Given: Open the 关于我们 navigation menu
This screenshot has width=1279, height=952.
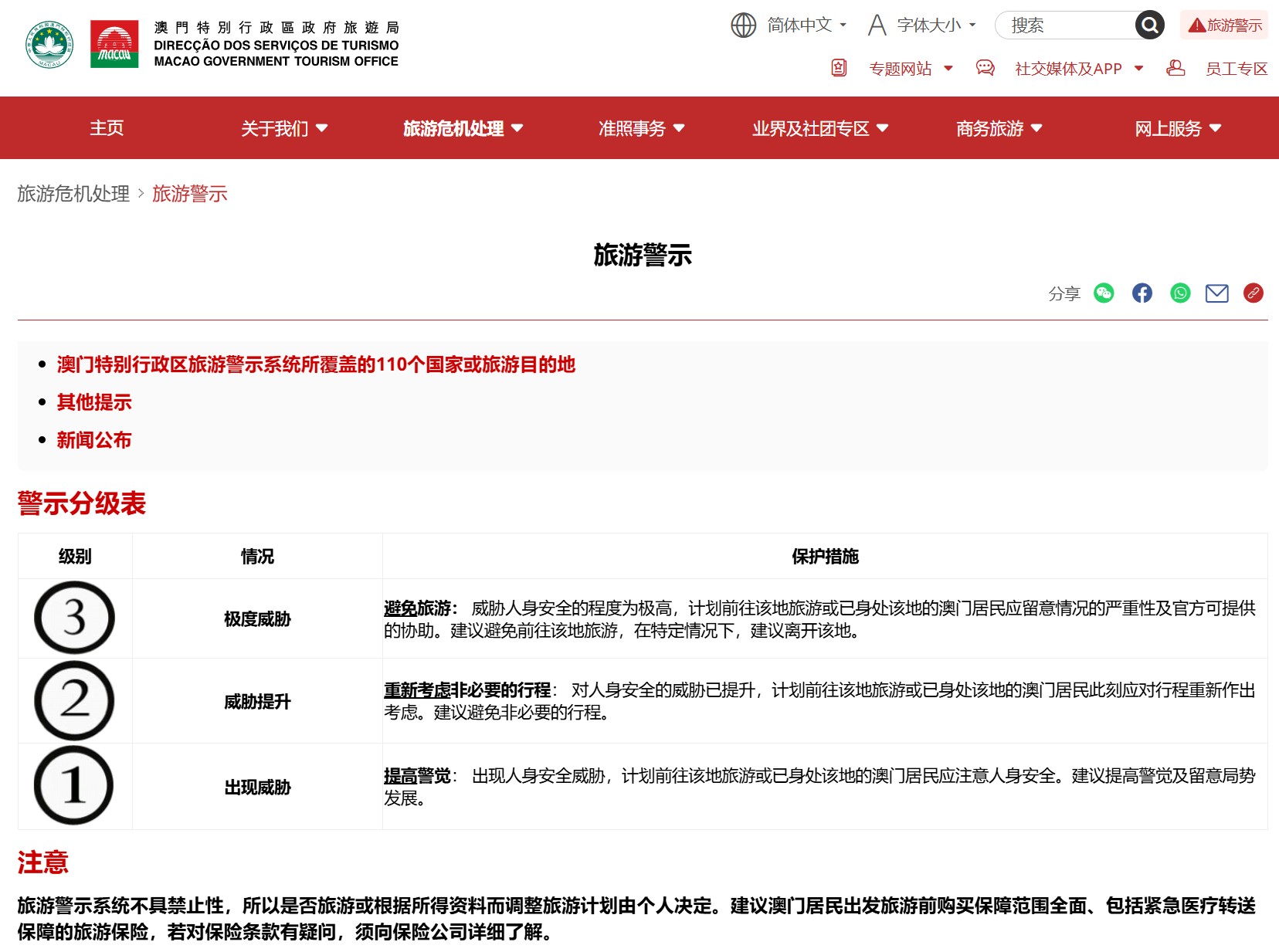Looking at the screenshot, I should tap(283, 128).
